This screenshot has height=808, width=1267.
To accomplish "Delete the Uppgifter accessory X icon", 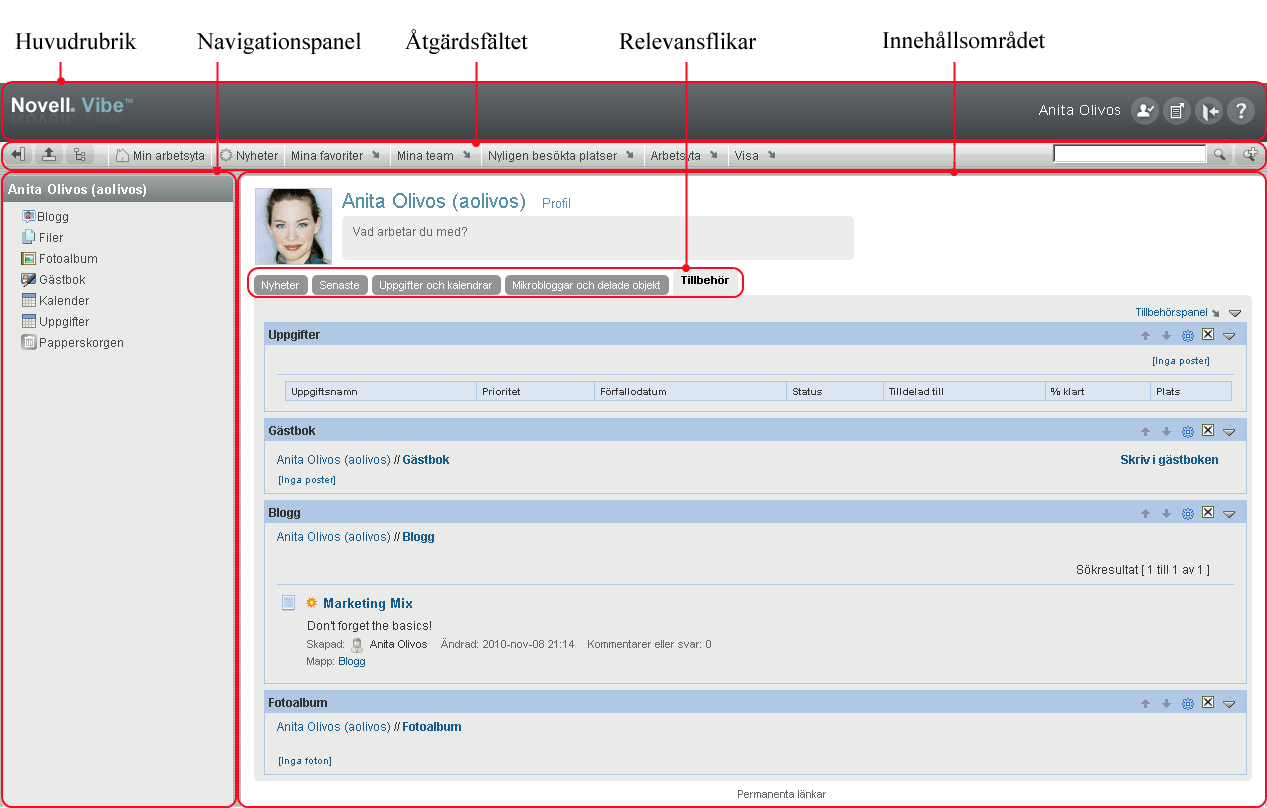I will [x=1208, y=334].
